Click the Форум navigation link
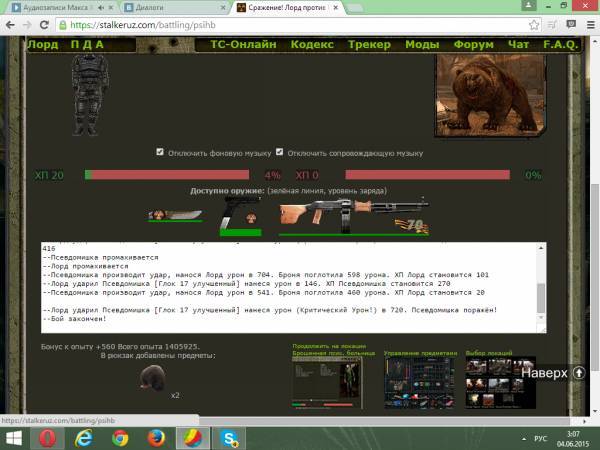The width and height of the screenshot is (600, 450). (474, 45)
